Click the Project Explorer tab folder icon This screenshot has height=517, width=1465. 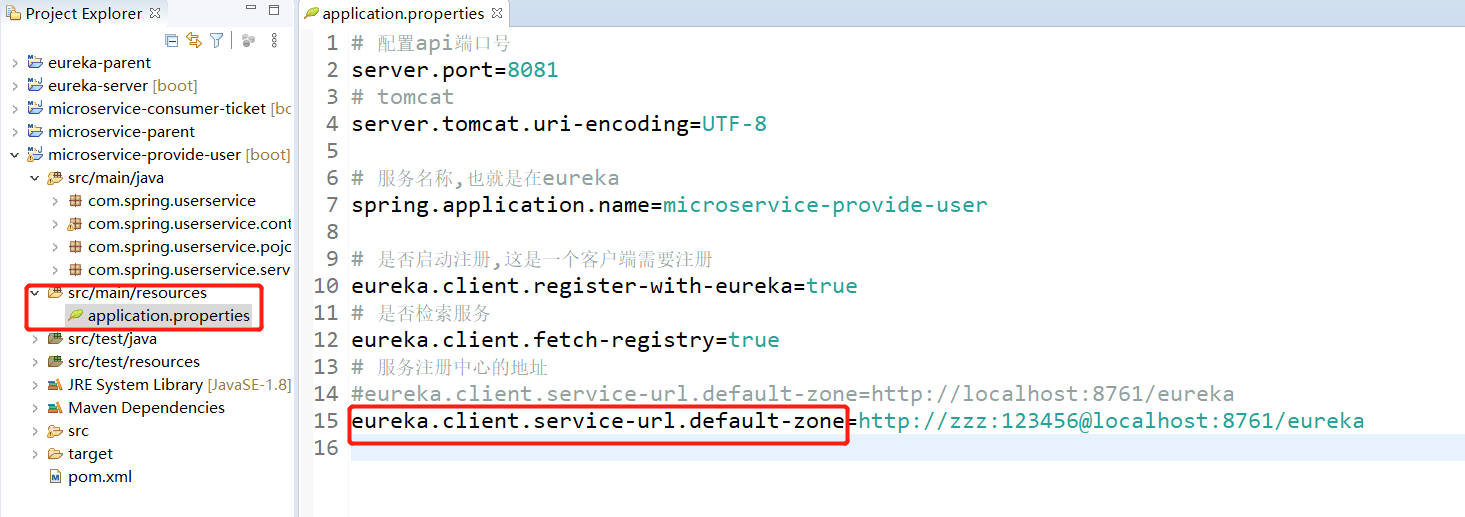click(13, 13)
